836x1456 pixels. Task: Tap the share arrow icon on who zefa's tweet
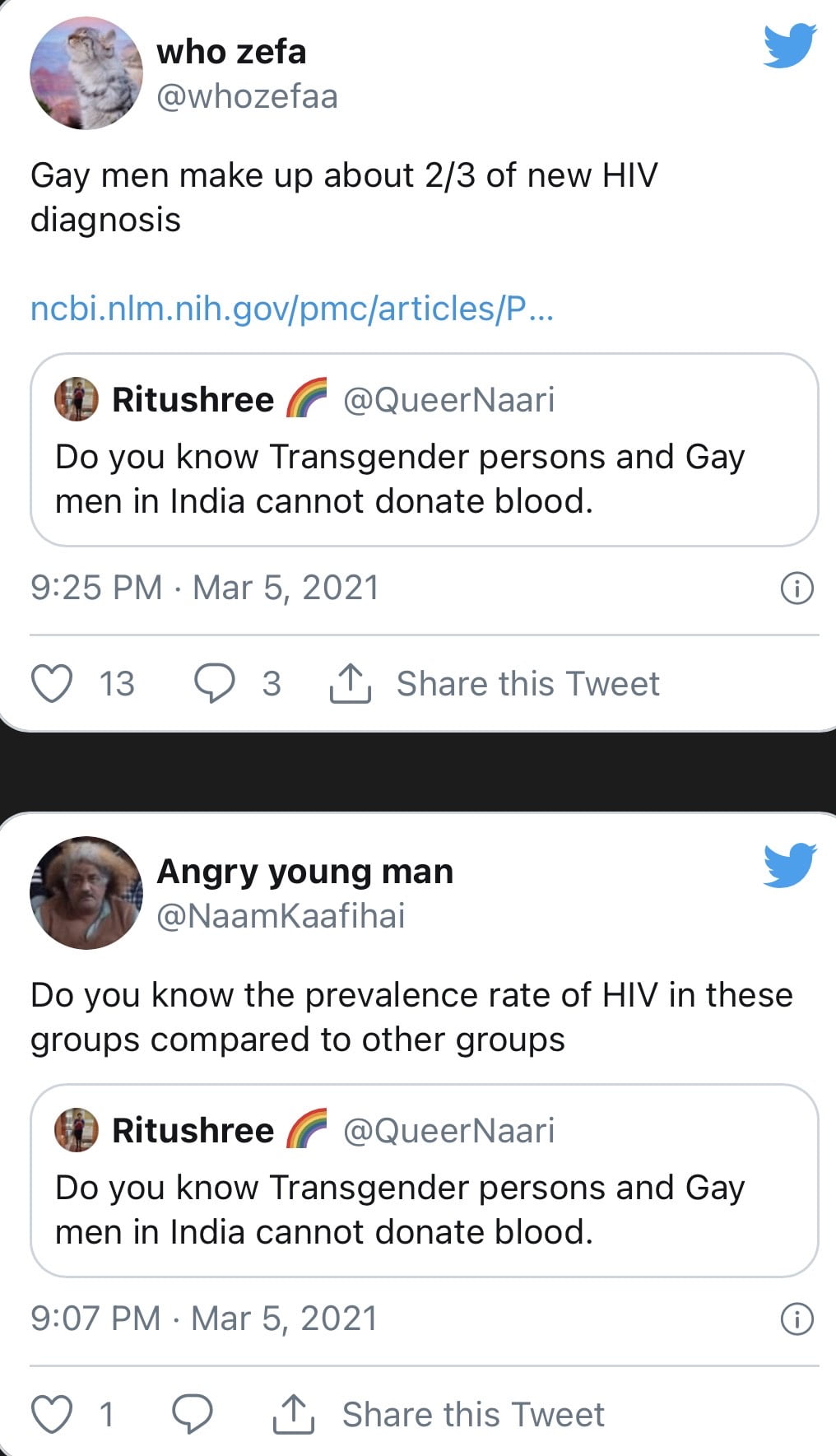coord(351,683)
